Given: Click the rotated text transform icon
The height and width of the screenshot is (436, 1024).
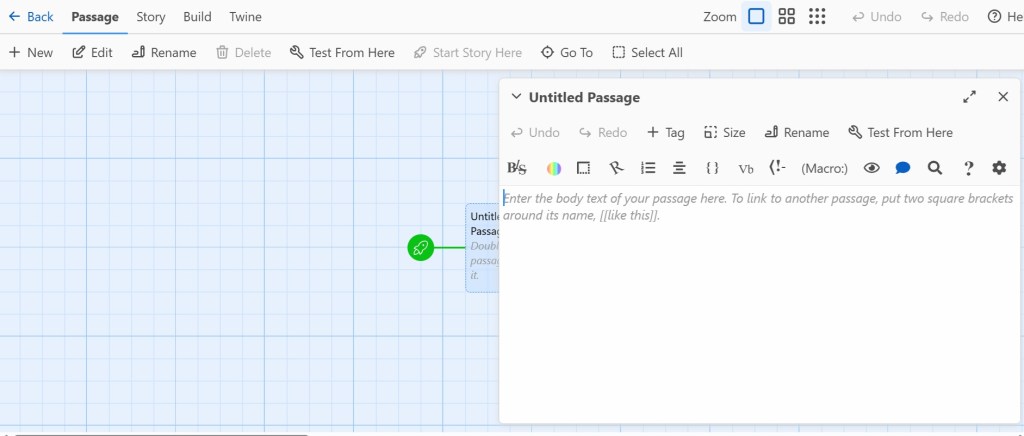Looking at the screenshot, I should (x=616, y=168).
